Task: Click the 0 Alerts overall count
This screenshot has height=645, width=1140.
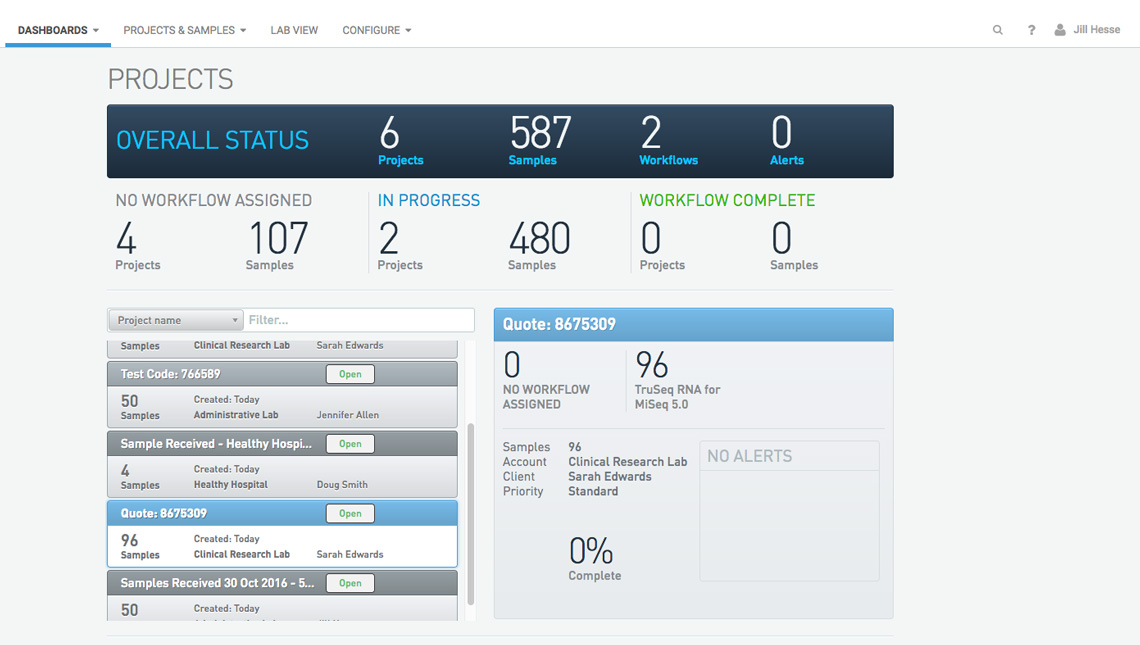Action: click(787, 140)
